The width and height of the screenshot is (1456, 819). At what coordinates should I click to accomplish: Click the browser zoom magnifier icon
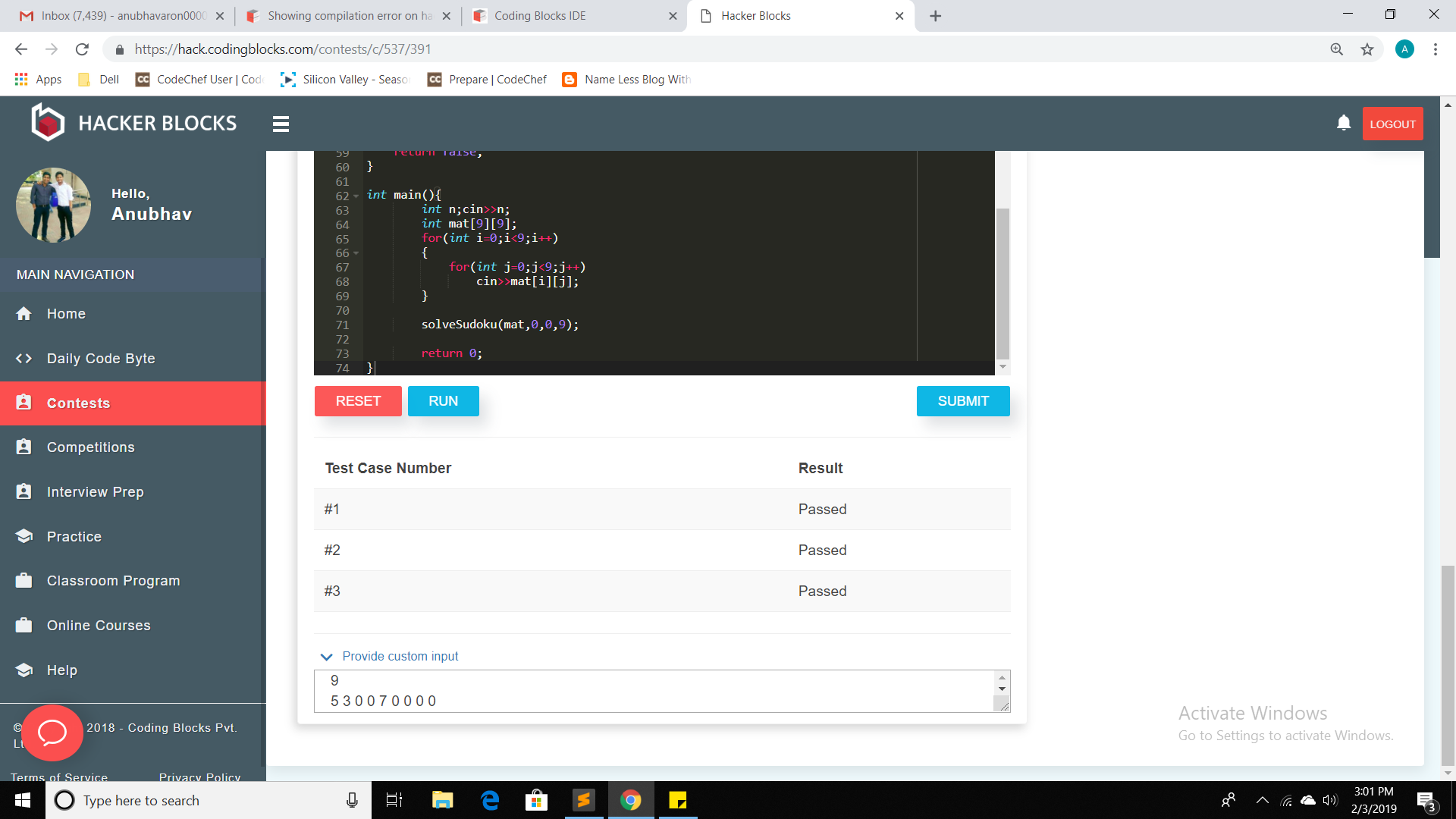pos(1336,49)
